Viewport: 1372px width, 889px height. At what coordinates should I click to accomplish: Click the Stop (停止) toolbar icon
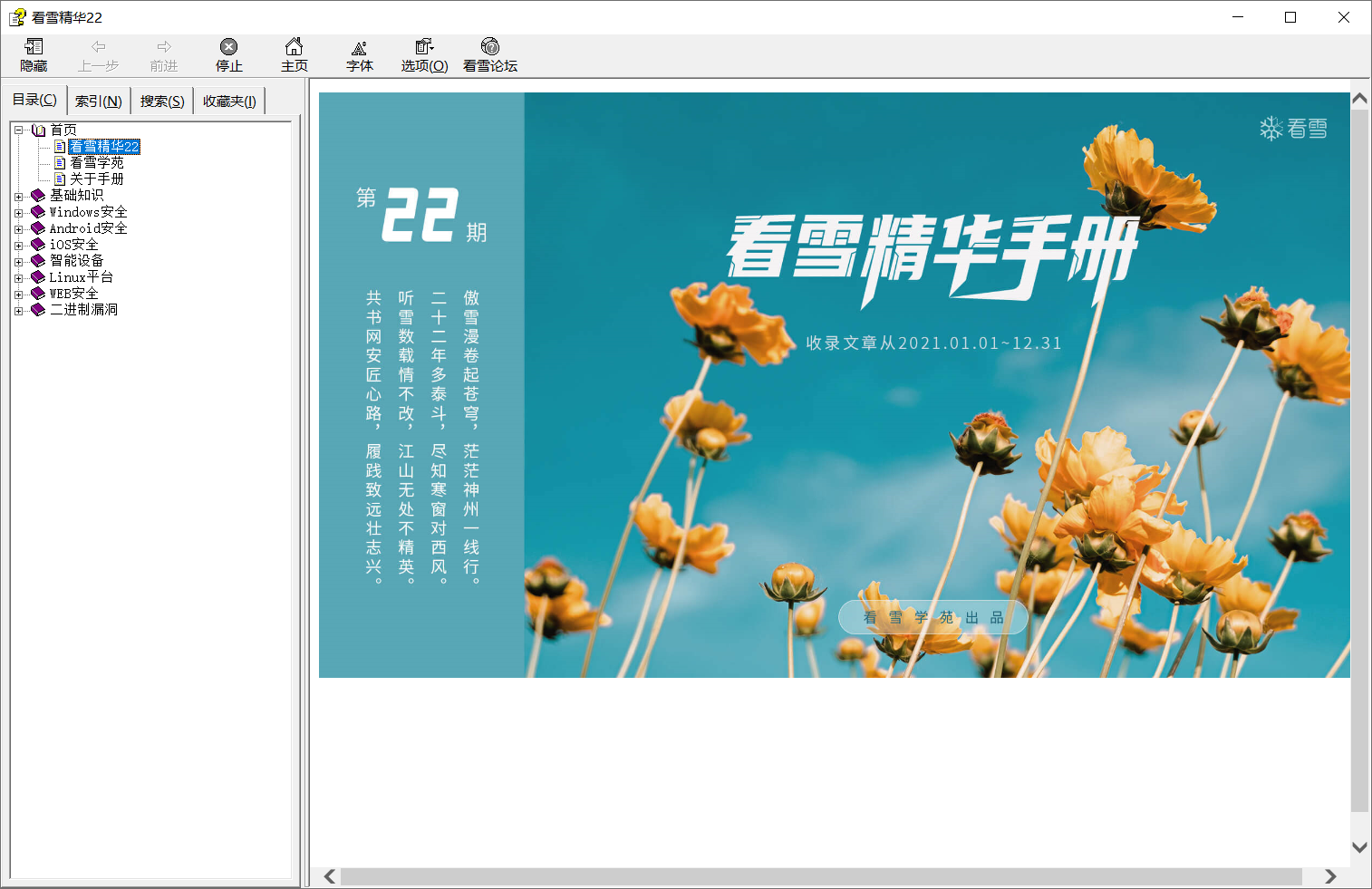pos(229,47)
